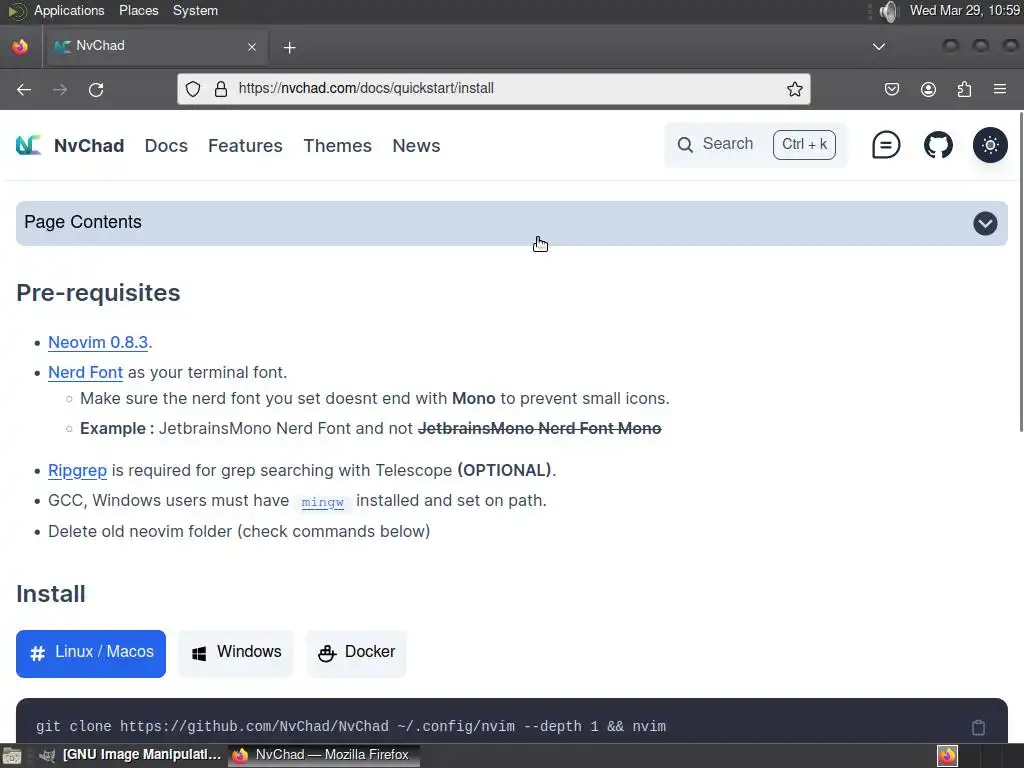Click the Firefox icon in bottom-right tray

click(947, 756)
